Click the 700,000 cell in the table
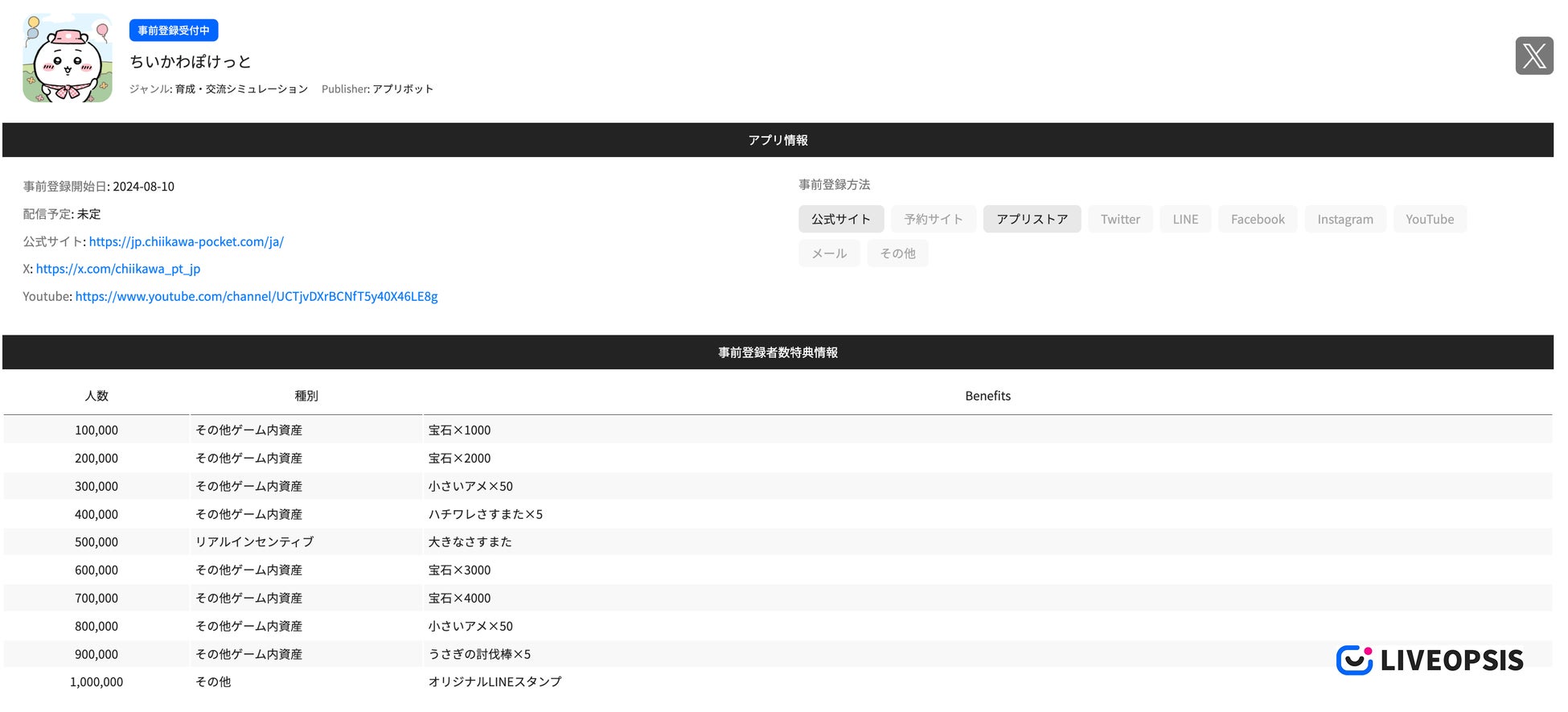The image size is (1568, 712). 96,599
